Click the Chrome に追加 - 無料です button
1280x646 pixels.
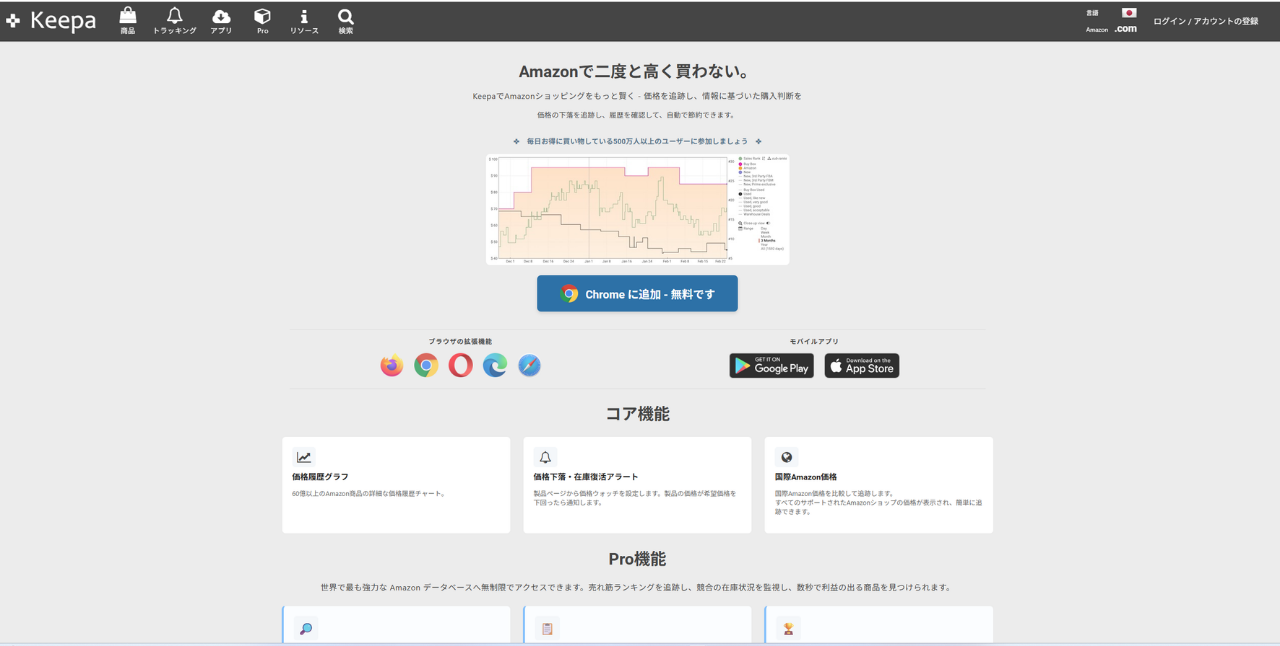click(637, 294)
